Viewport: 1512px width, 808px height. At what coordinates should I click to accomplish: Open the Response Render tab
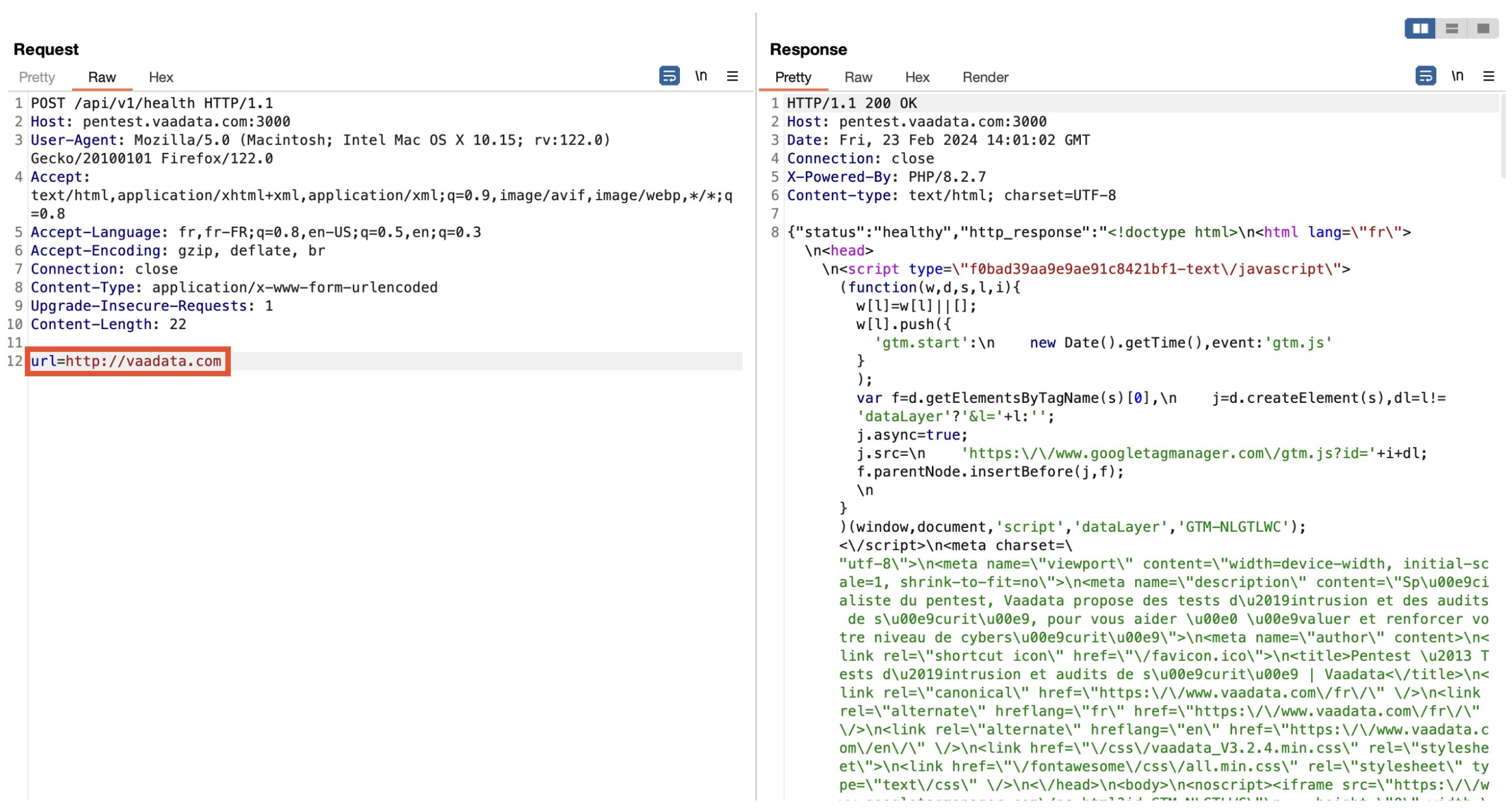985,77
